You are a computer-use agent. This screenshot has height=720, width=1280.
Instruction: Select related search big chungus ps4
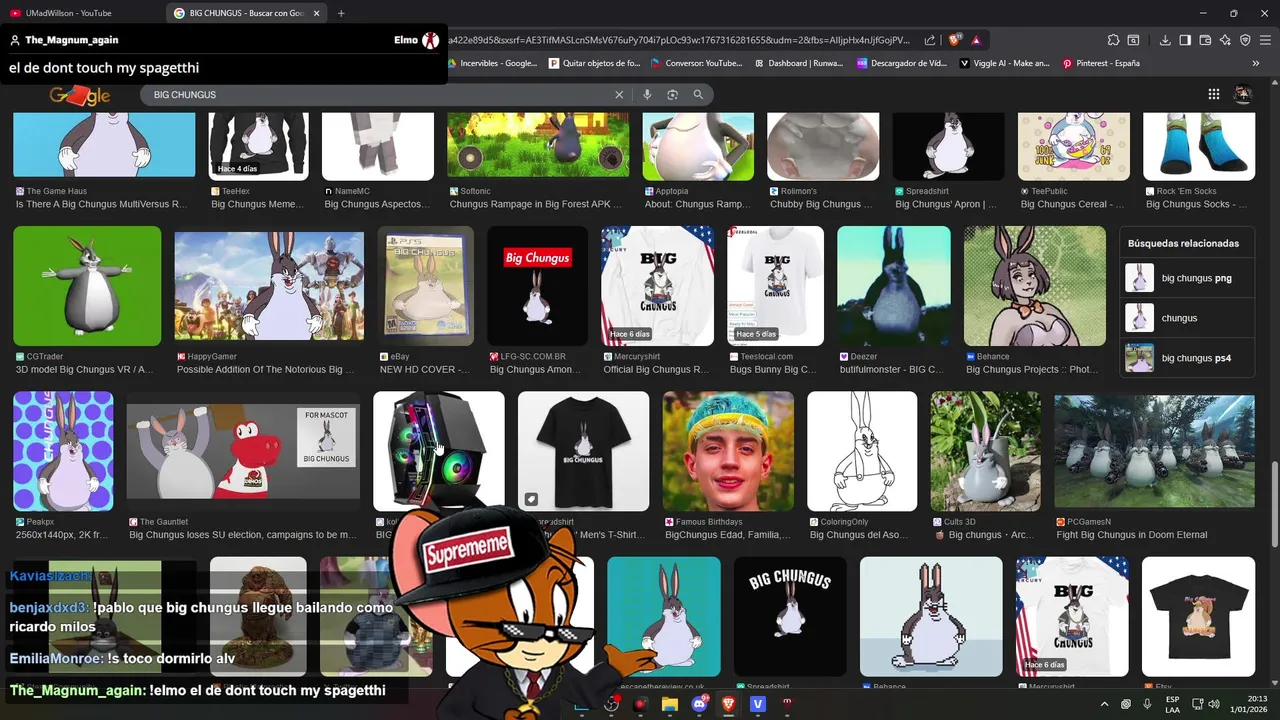tap(1187, 358)
